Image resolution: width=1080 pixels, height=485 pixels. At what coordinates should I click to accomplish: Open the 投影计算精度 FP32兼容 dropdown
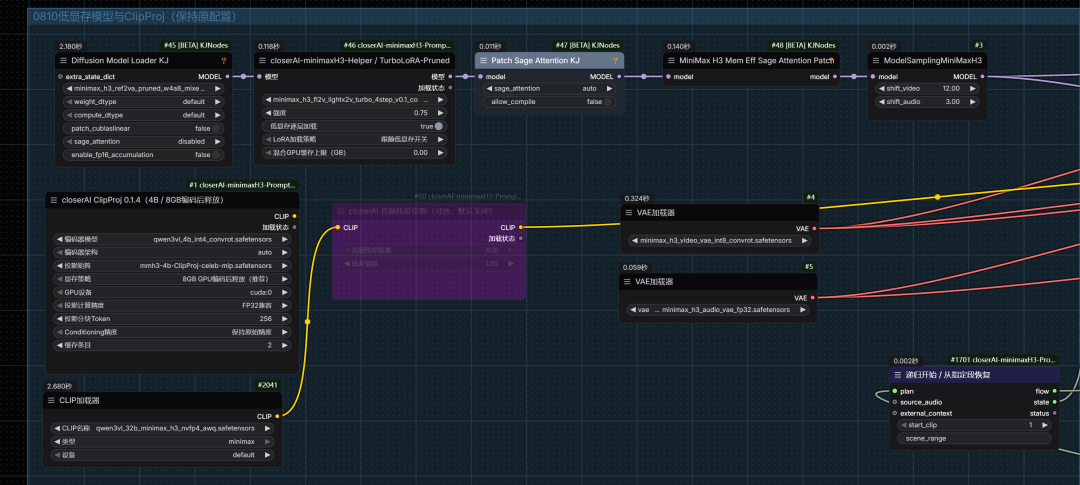[x=172, y=305]
